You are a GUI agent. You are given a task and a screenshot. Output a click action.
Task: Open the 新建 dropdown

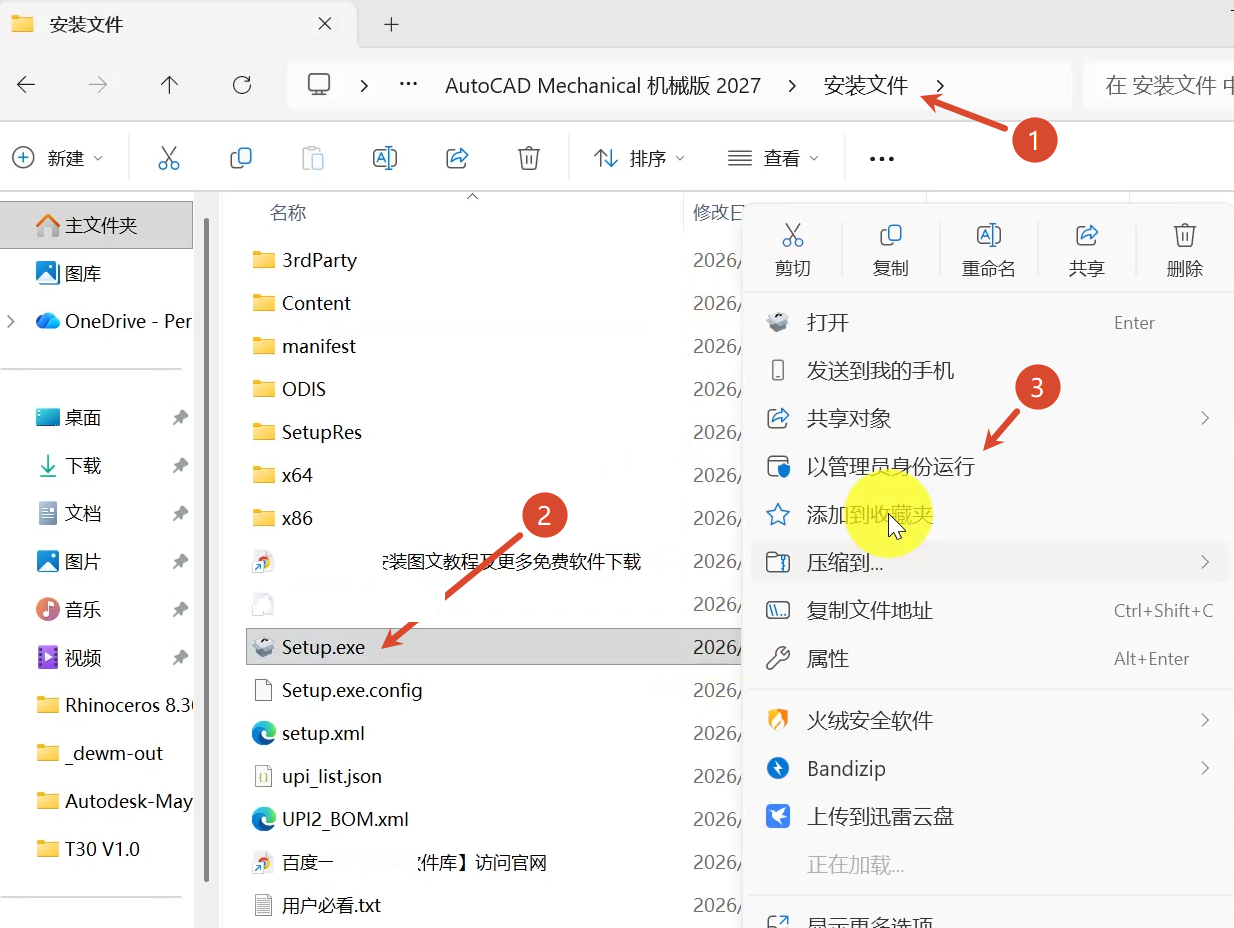coord(58,158)
